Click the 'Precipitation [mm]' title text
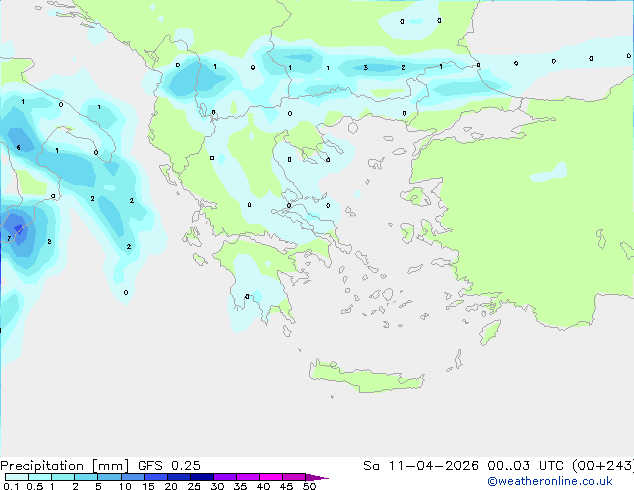 pyautogui.click(x=65, y=466)
